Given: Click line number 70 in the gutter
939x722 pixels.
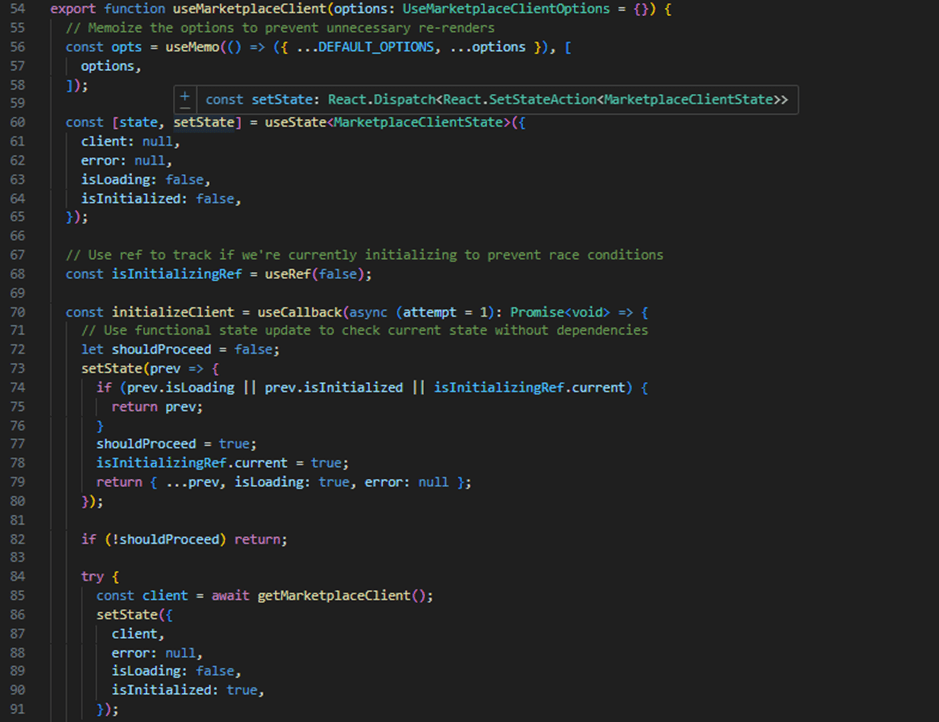Looking at the screenshot, I should [19, 312].
